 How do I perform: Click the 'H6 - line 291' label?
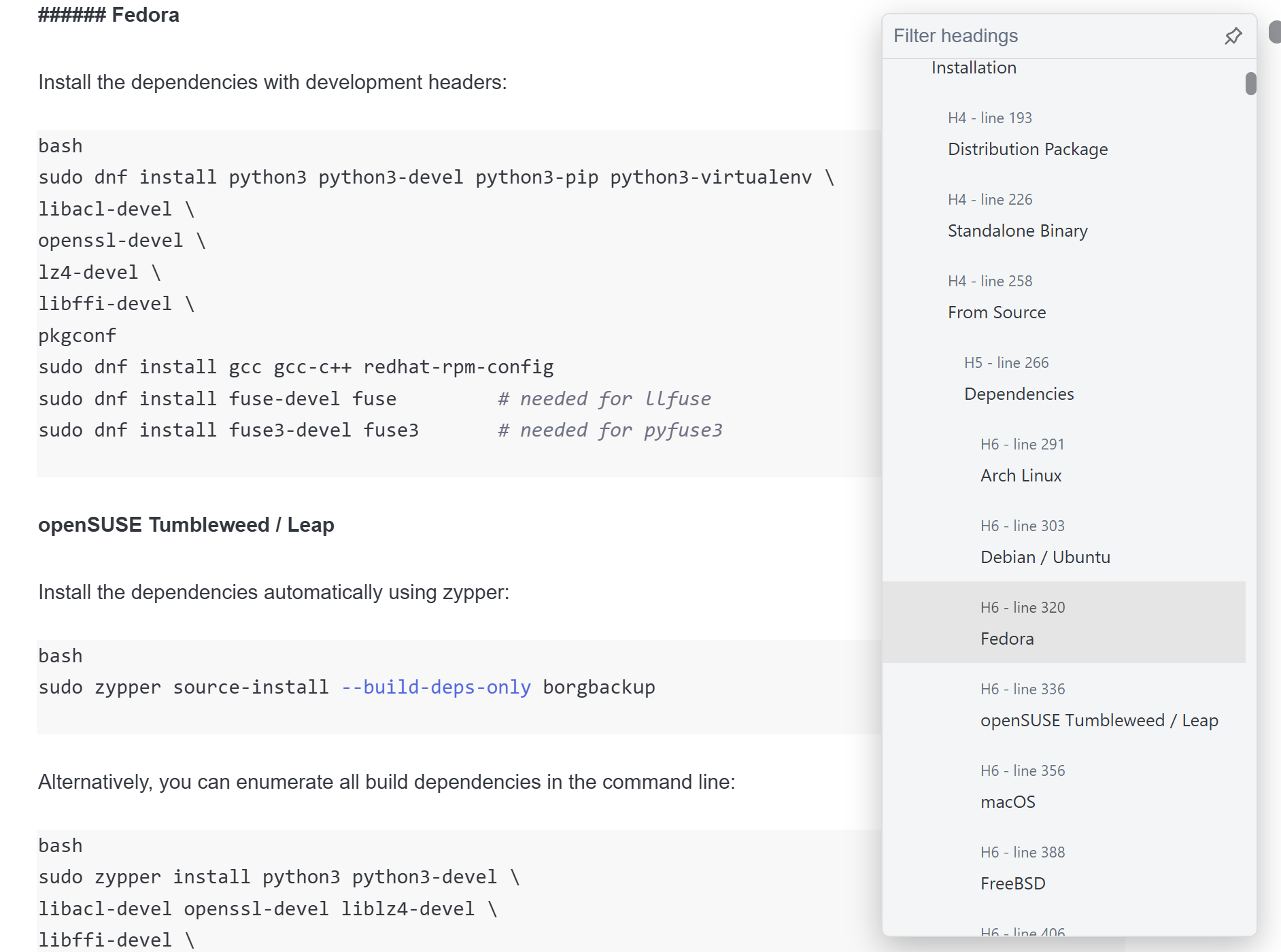(1023, 444)
